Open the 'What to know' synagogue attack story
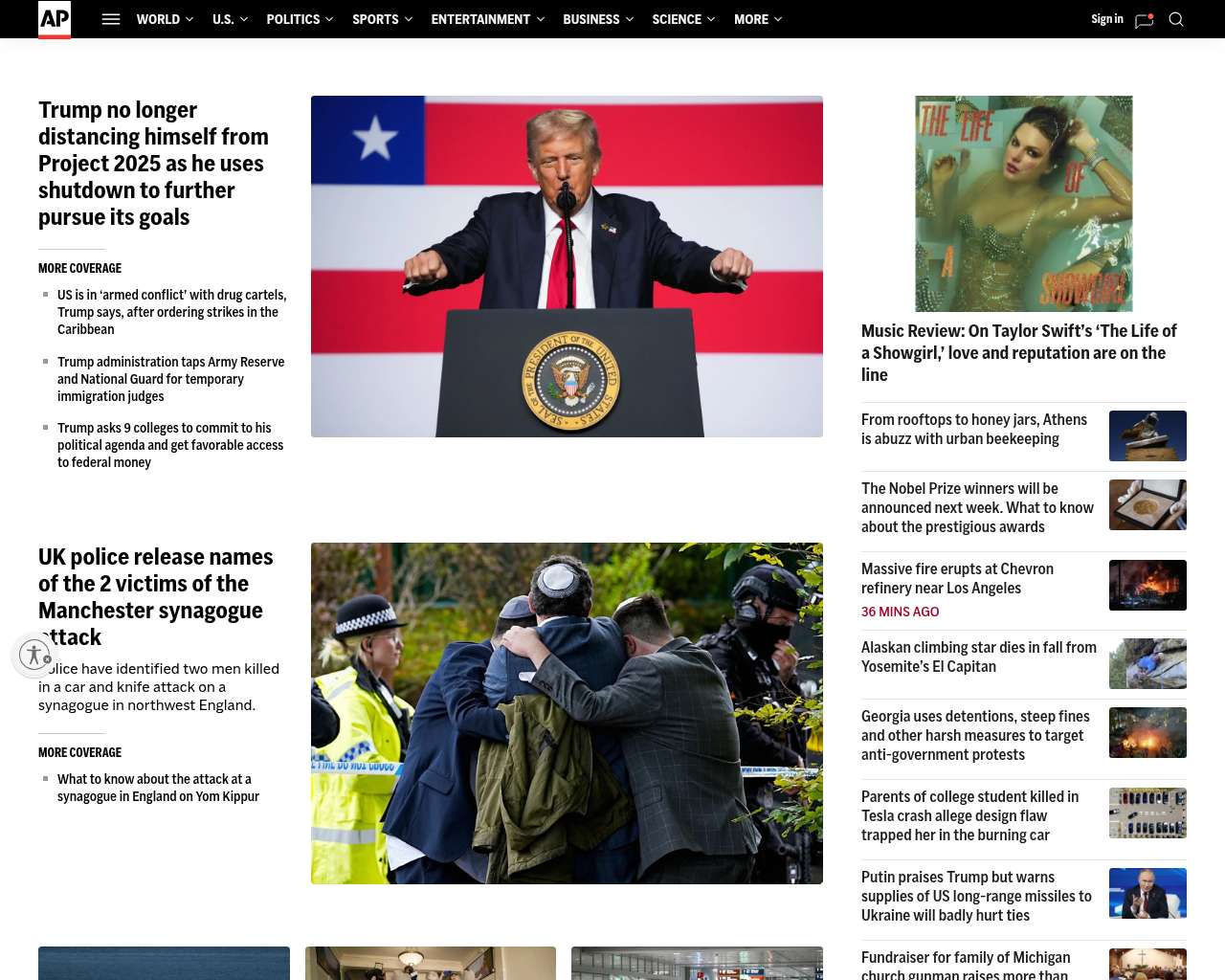This screenshot has height=980, width=1225. (158, 788)
